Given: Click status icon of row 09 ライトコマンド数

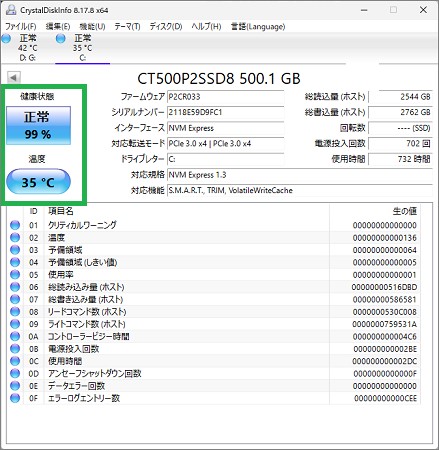Looking at the screenshot, I should (x=15, y=324).
